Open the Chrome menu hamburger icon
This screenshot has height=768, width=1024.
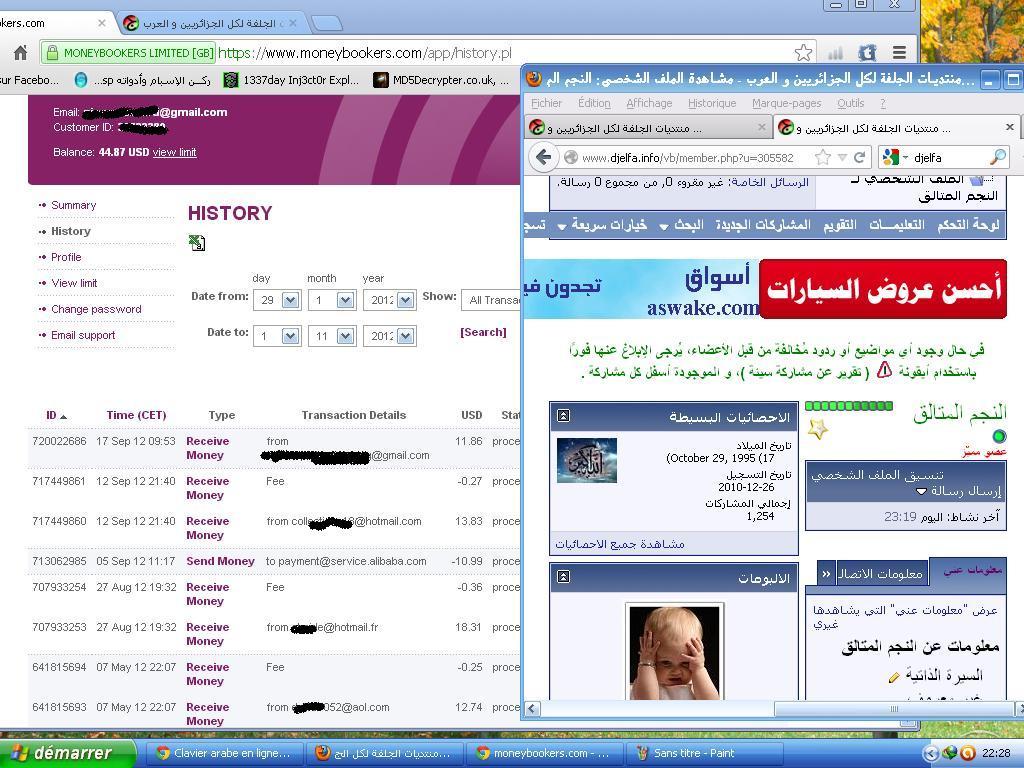click(x=899, y=52)
